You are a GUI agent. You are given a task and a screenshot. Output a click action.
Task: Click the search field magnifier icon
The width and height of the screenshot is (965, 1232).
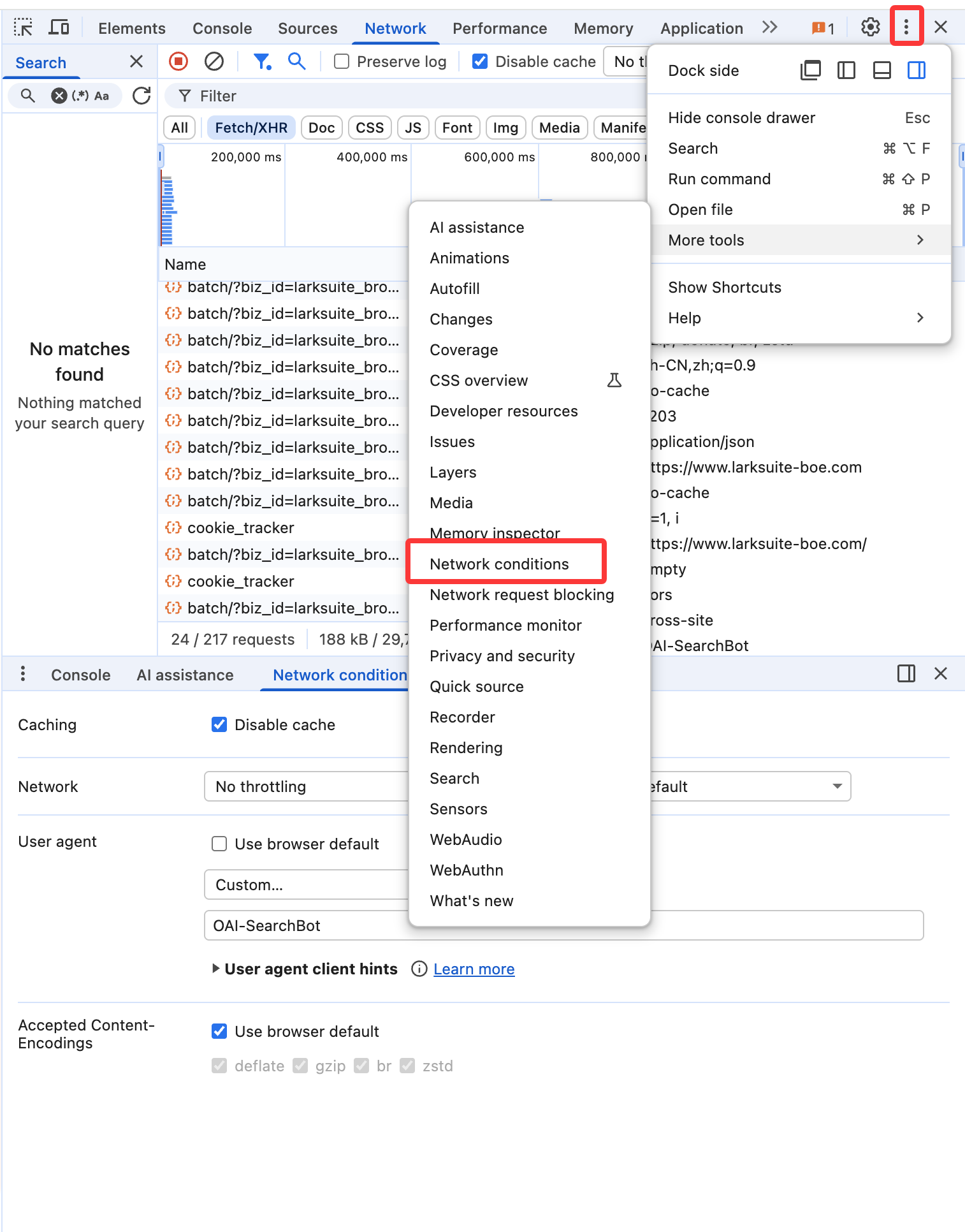point(27,96)
